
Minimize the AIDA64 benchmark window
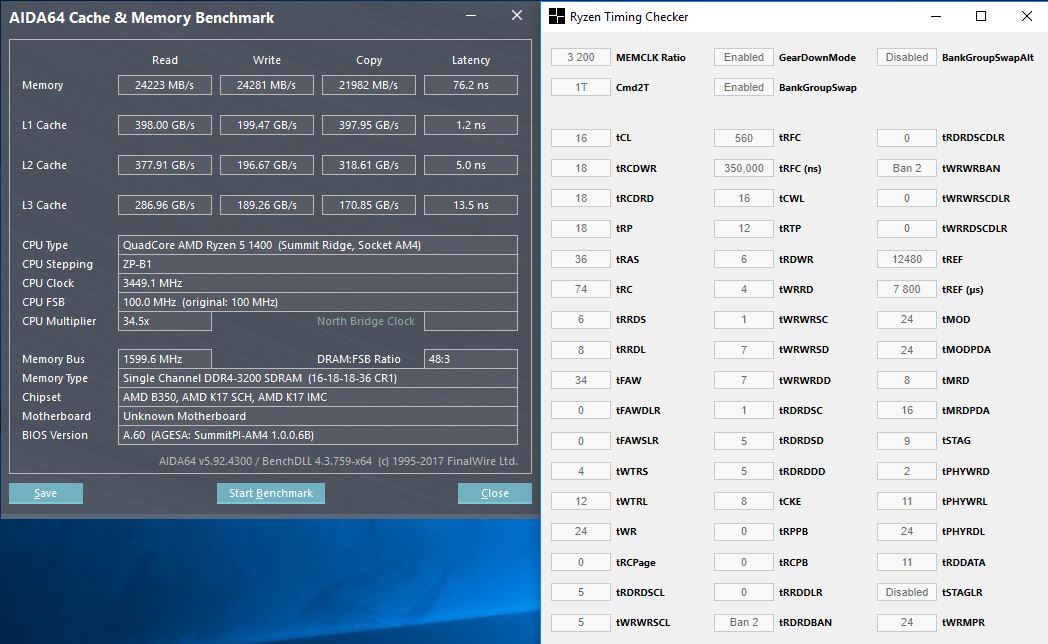tap(471, 15)
